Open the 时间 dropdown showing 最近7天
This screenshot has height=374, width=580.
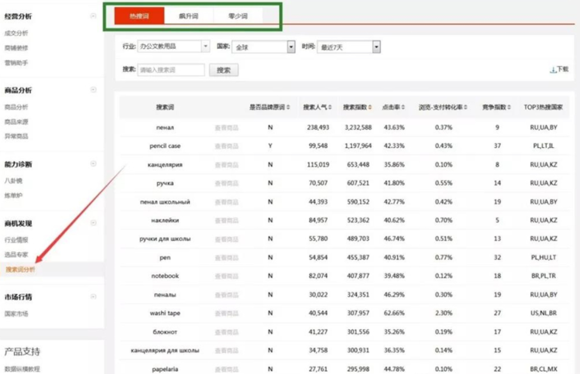[349, 47]
